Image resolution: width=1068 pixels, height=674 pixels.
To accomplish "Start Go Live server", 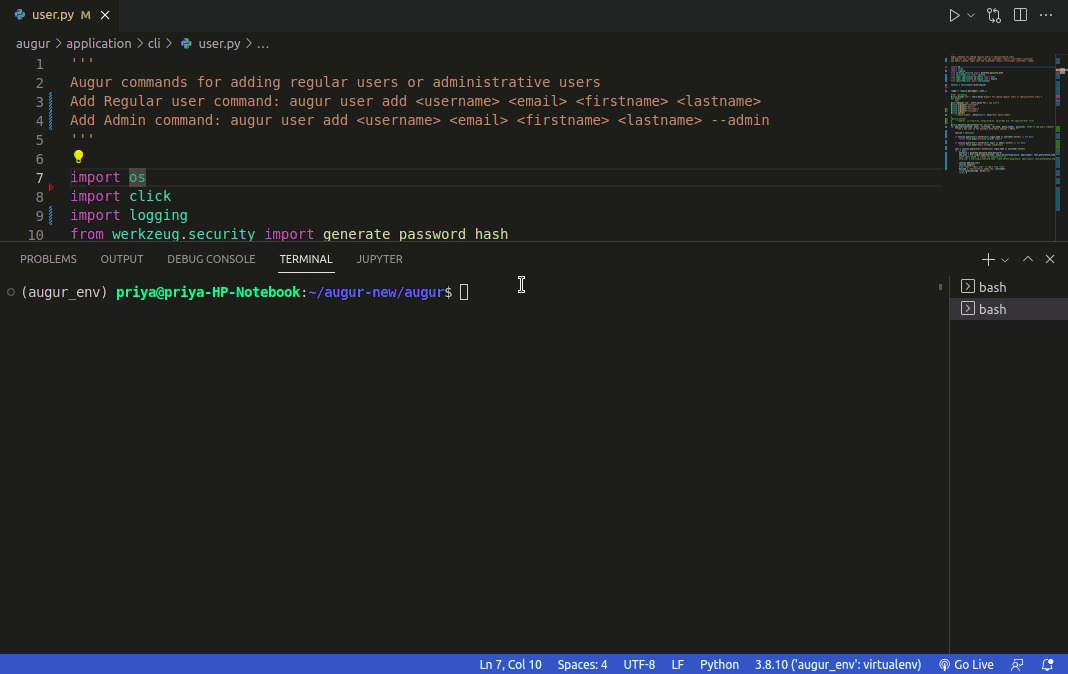I will tap(966, 664).
